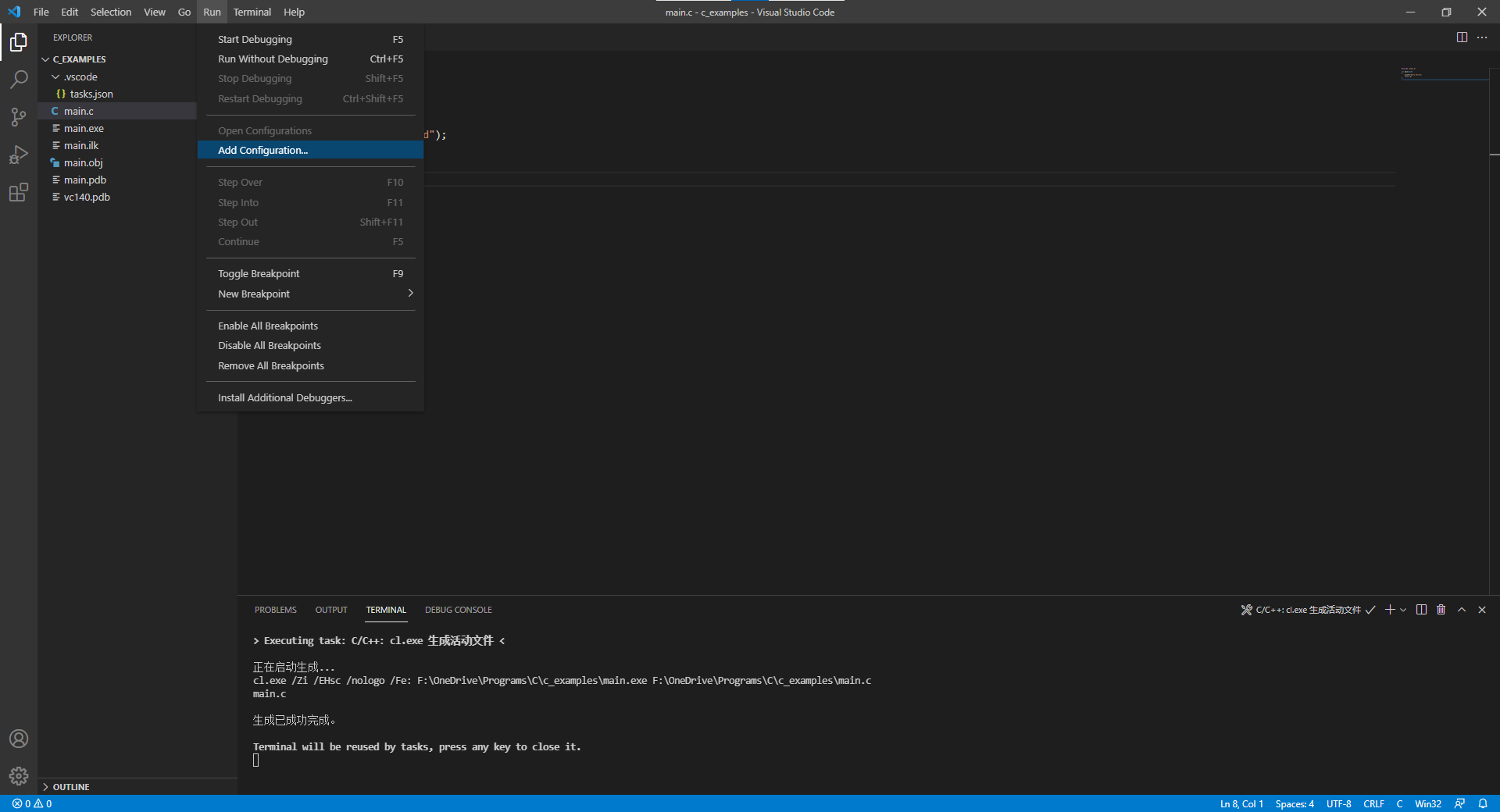Open the Manage gear icon
This screenshot has height=812, width=1500.
pyautogui.click(x=19, y=776)
